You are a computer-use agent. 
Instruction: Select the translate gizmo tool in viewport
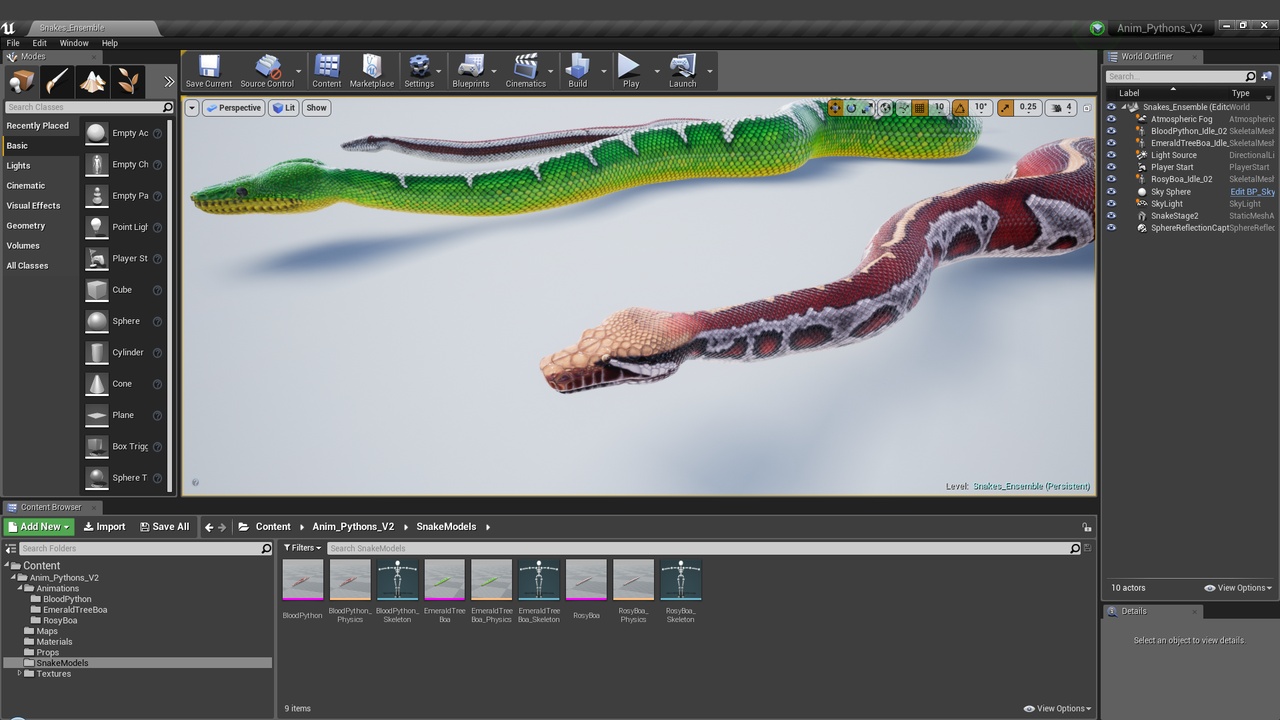click(835, 108)
